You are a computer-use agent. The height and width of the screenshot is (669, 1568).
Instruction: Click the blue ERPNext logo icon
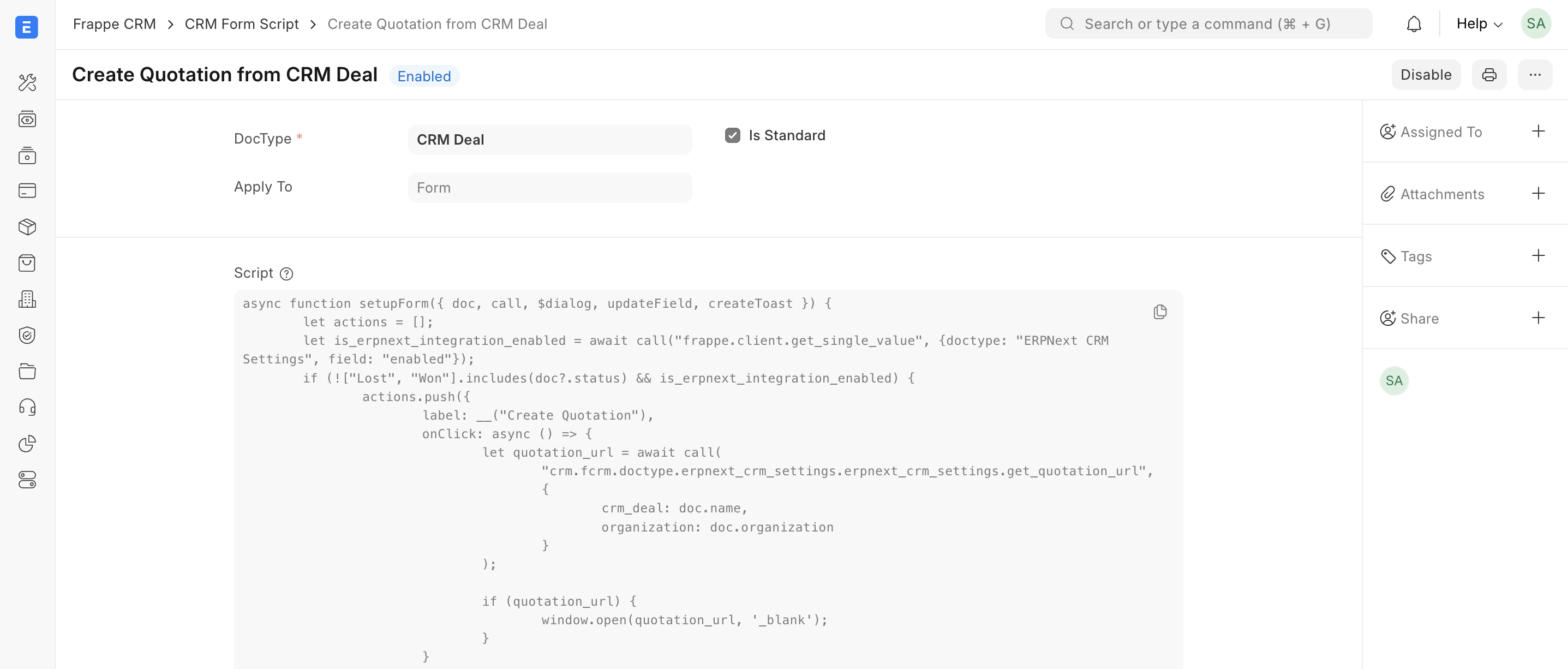point(27,27)
